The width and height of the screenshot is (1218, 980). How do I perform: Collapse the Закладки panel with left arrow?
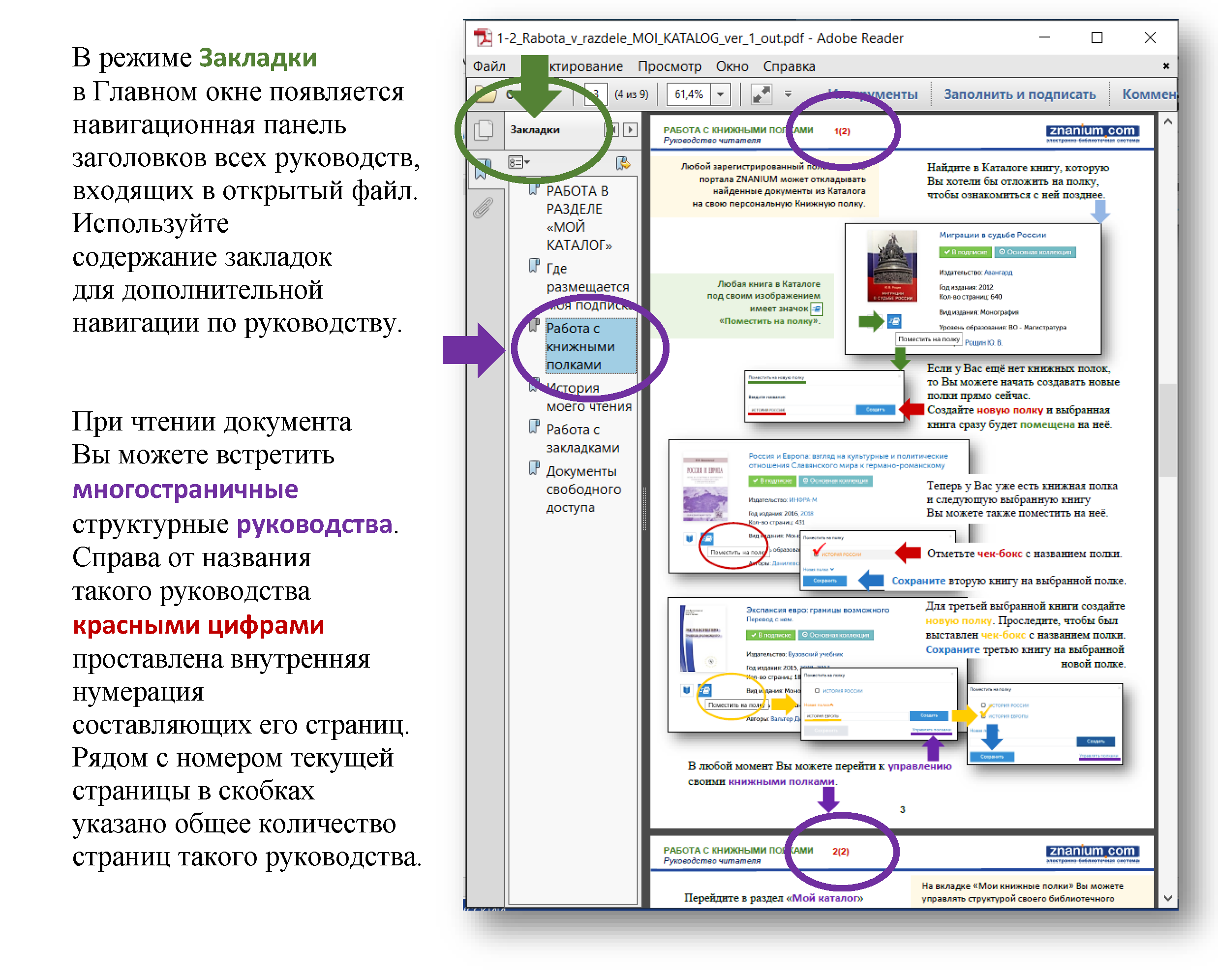(612, 130)
